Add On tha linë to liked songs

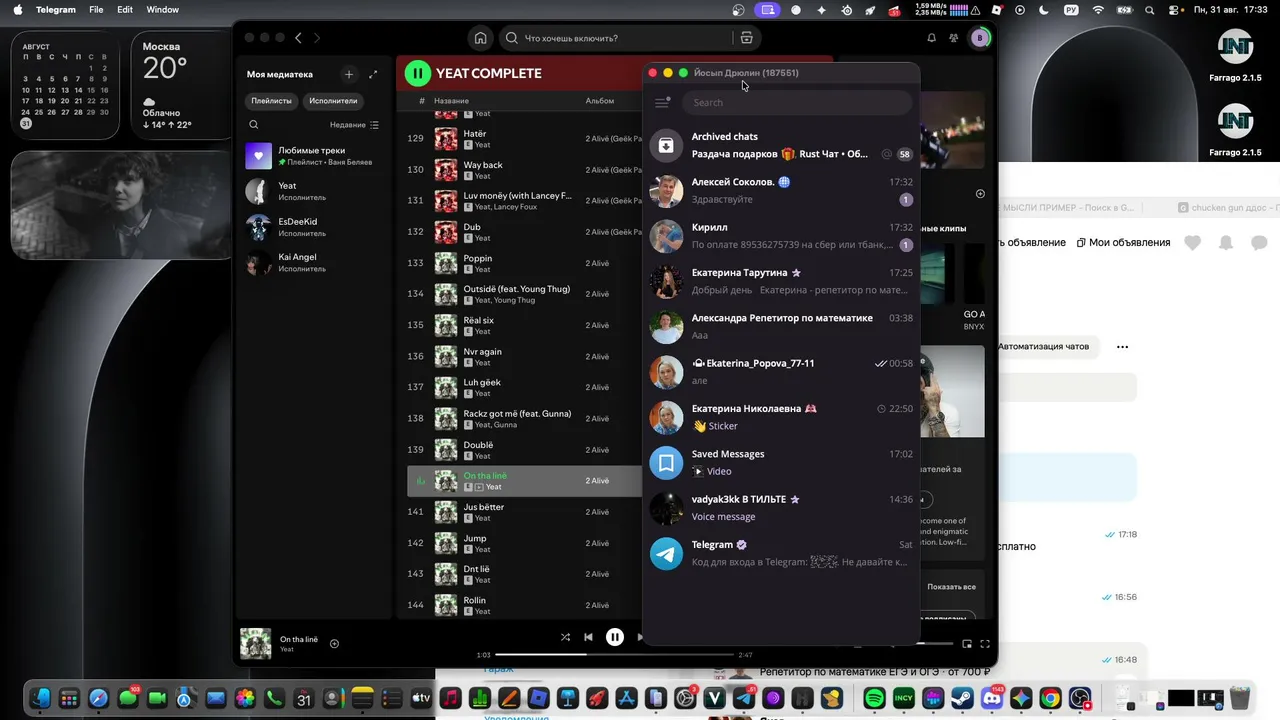coord(334,644)
